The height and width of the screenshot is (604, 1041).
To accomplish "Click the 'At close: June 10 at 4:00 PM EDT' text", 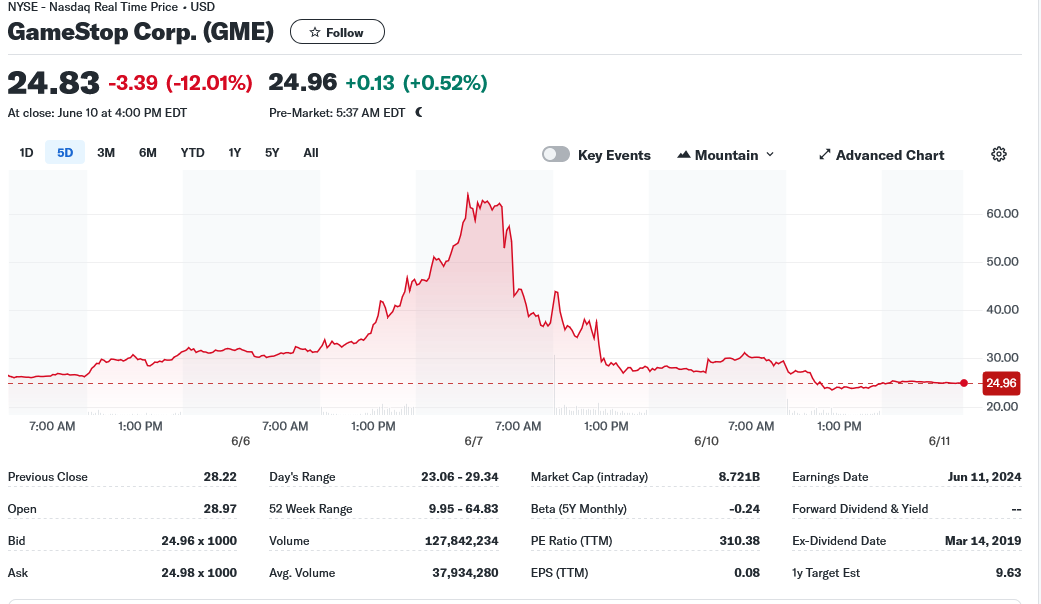I will point(97,113).
